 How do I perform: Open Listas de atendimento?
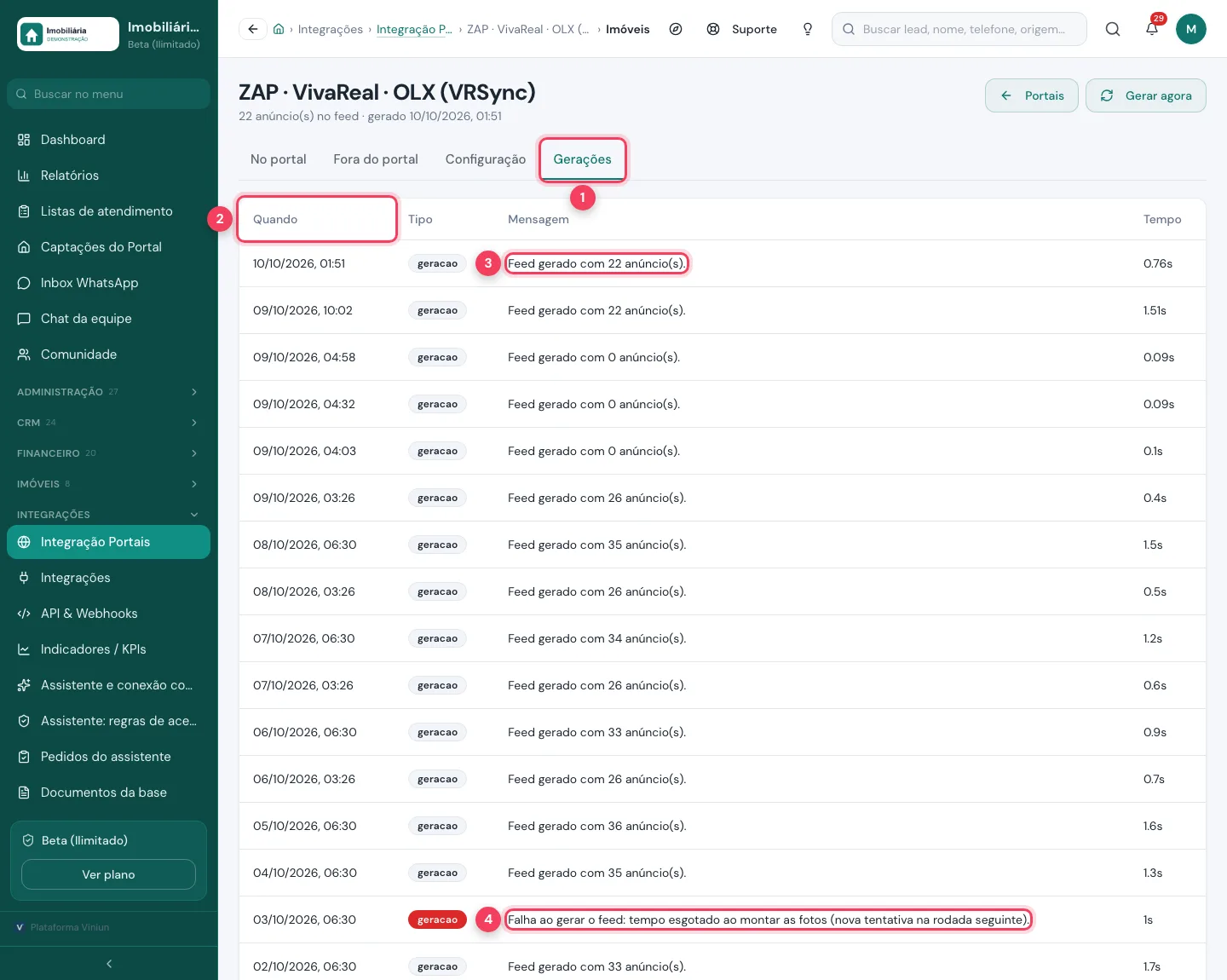click(x=108, y=211)
